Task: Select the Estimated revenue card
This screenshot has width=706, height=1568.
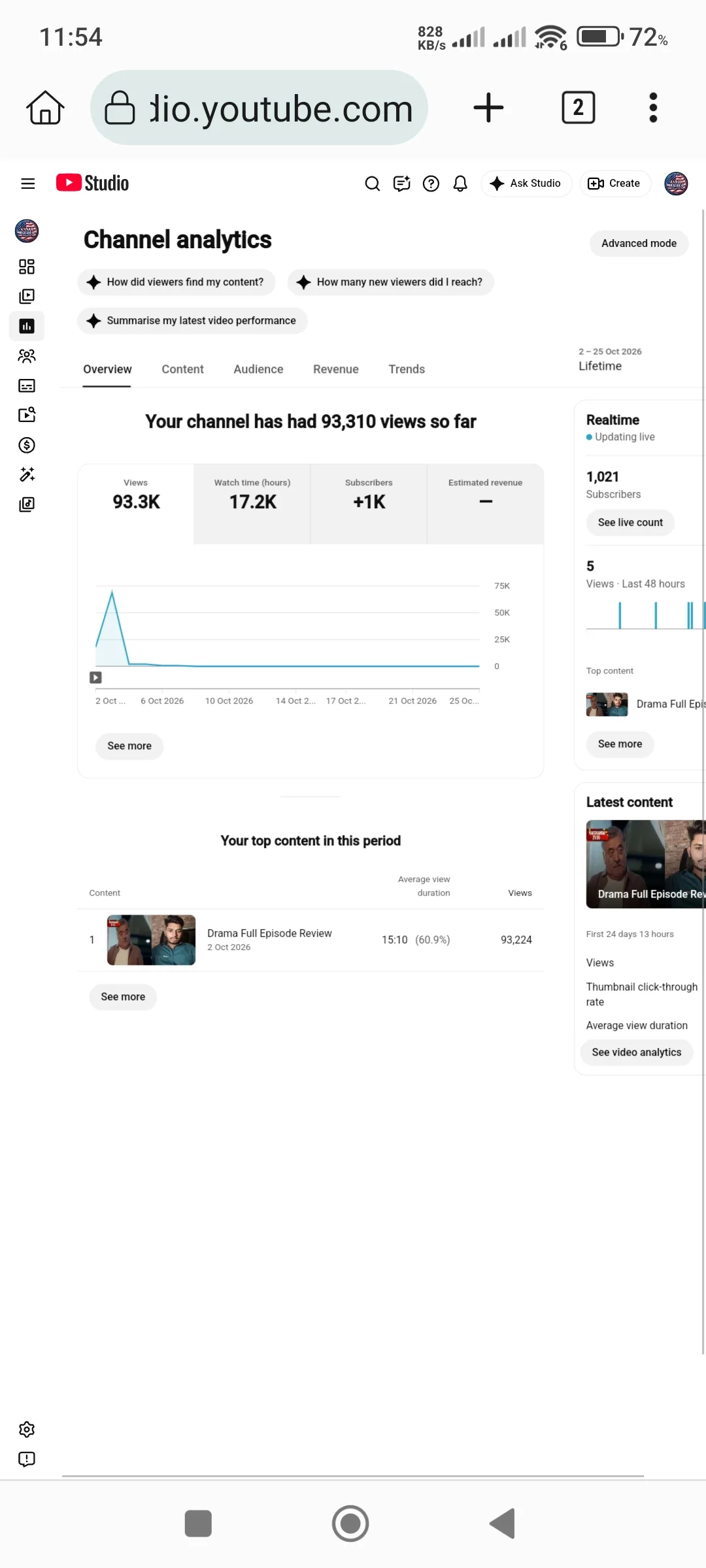Action: pos(486,504)
